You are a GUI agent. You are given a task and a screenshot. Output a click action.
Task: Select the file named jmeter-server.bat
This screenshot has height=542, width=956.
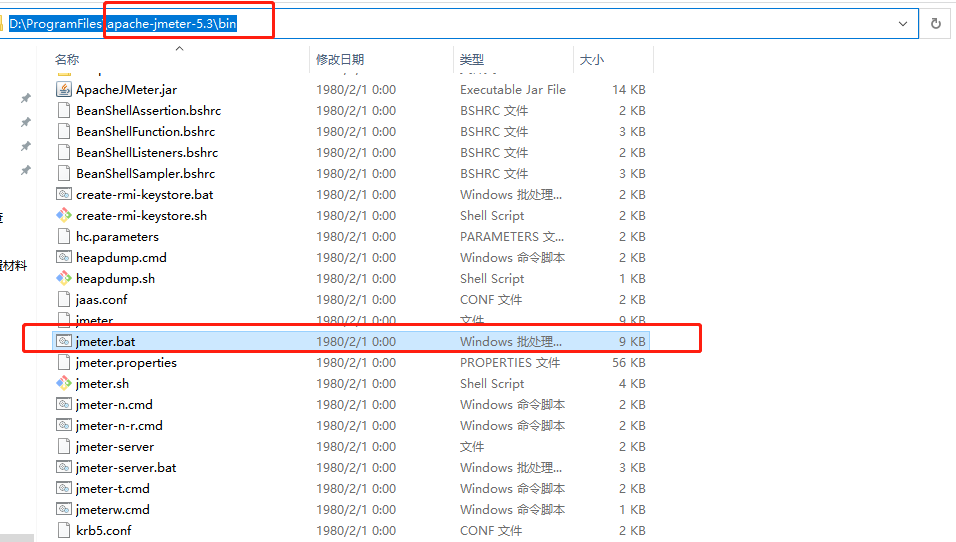point(126,468)
